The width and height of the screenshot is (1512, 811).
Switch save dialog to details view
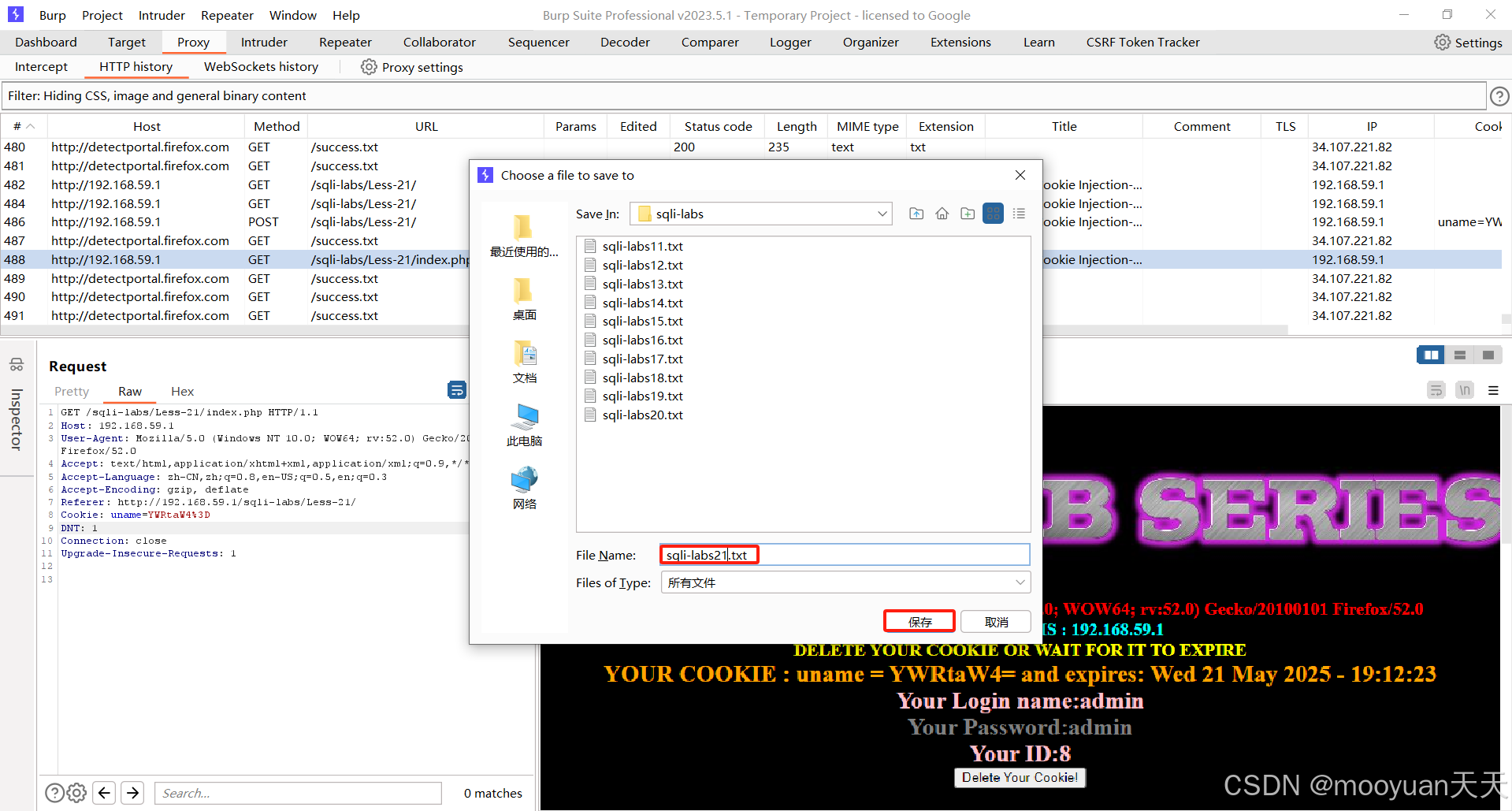pos(1019,214)
